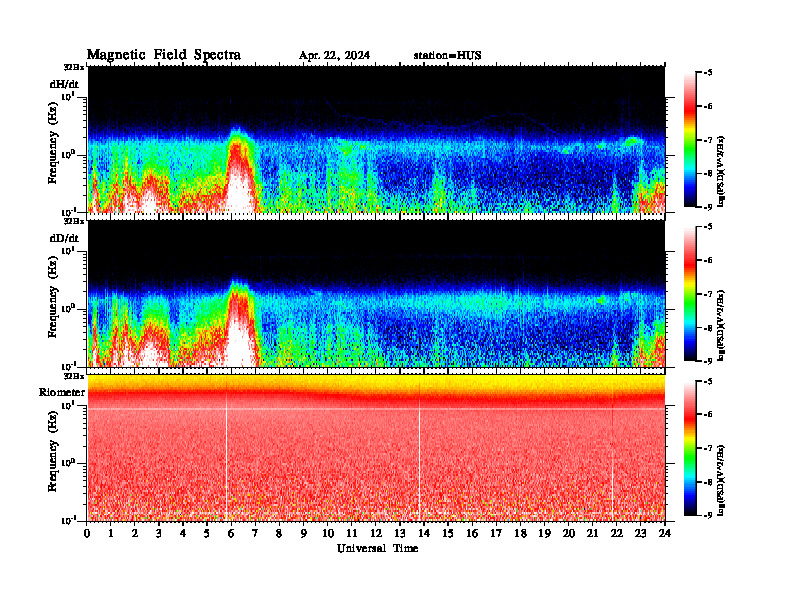The width and height of the screenshot is (792, 612).
Task: Click the "station=HUS" label
Action: [447, 56]
